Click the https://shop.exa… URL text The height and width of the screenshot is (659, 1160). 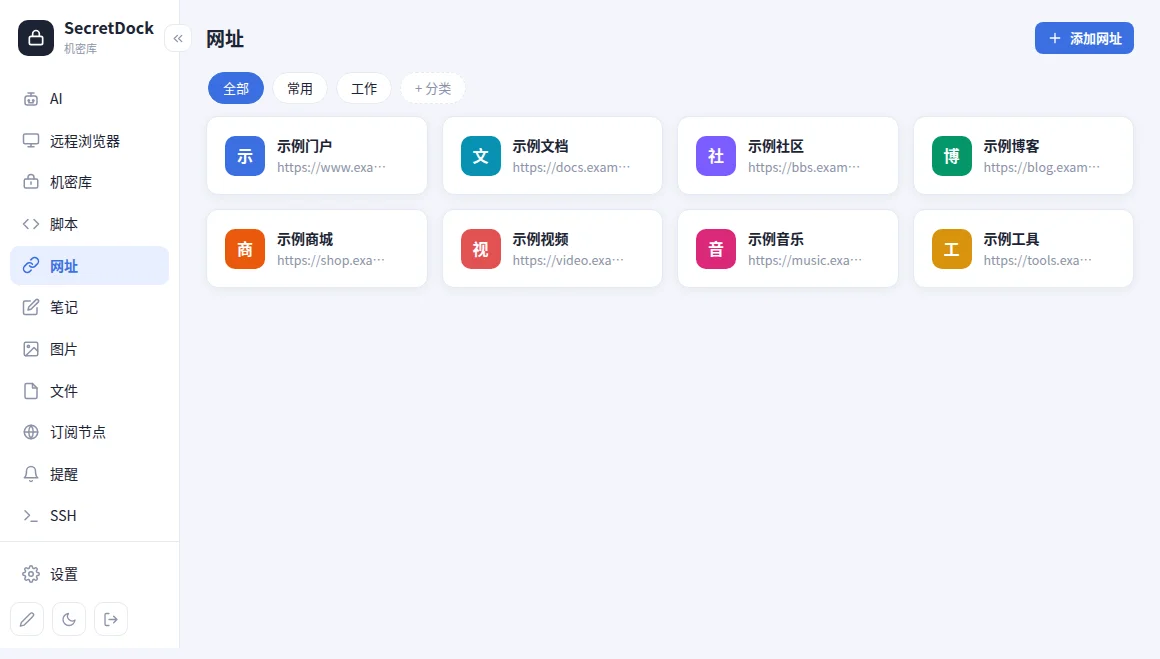coord(331,260)
